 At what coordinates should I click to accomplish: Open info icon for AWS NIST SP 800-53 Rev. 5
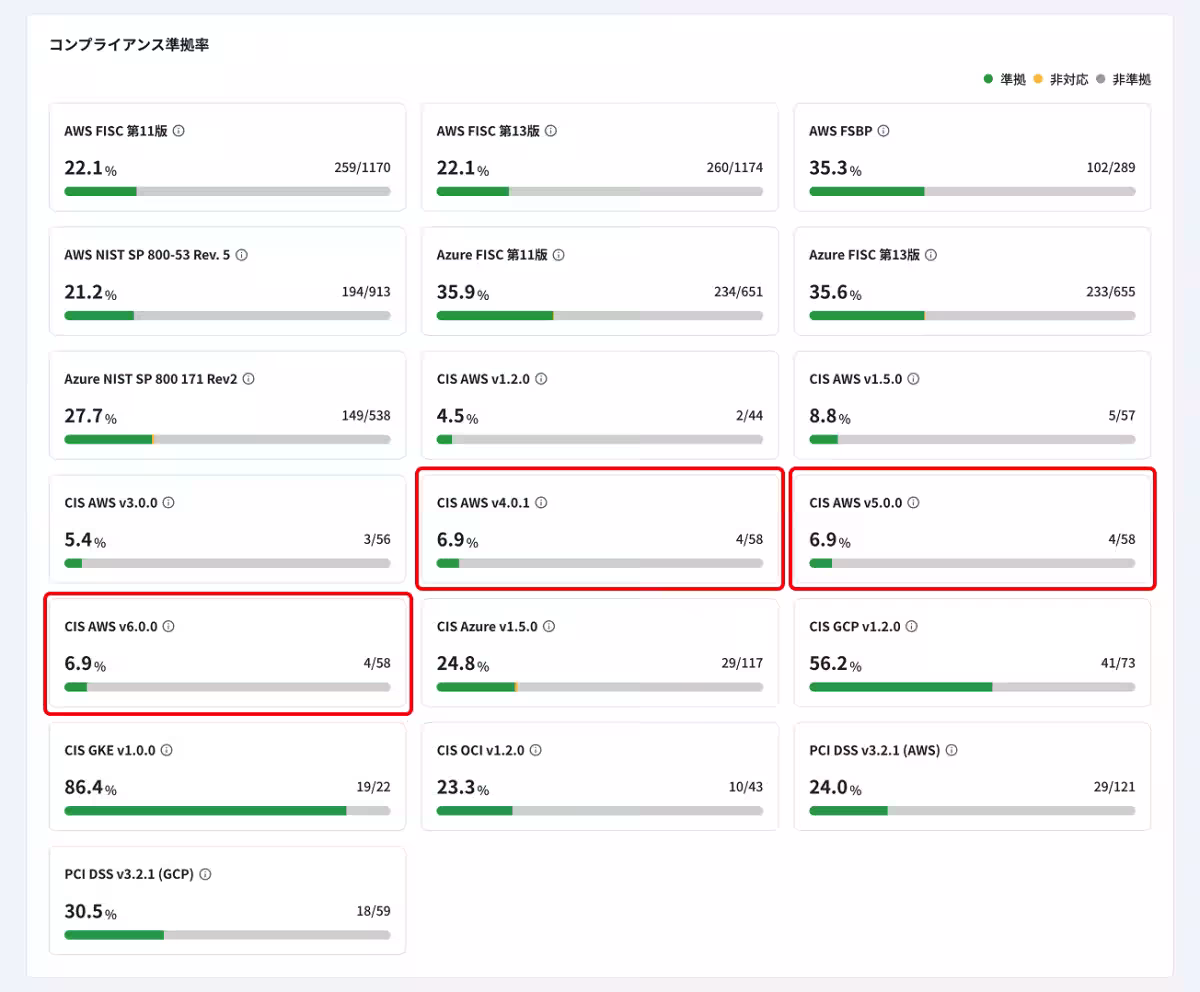point(242,255)
